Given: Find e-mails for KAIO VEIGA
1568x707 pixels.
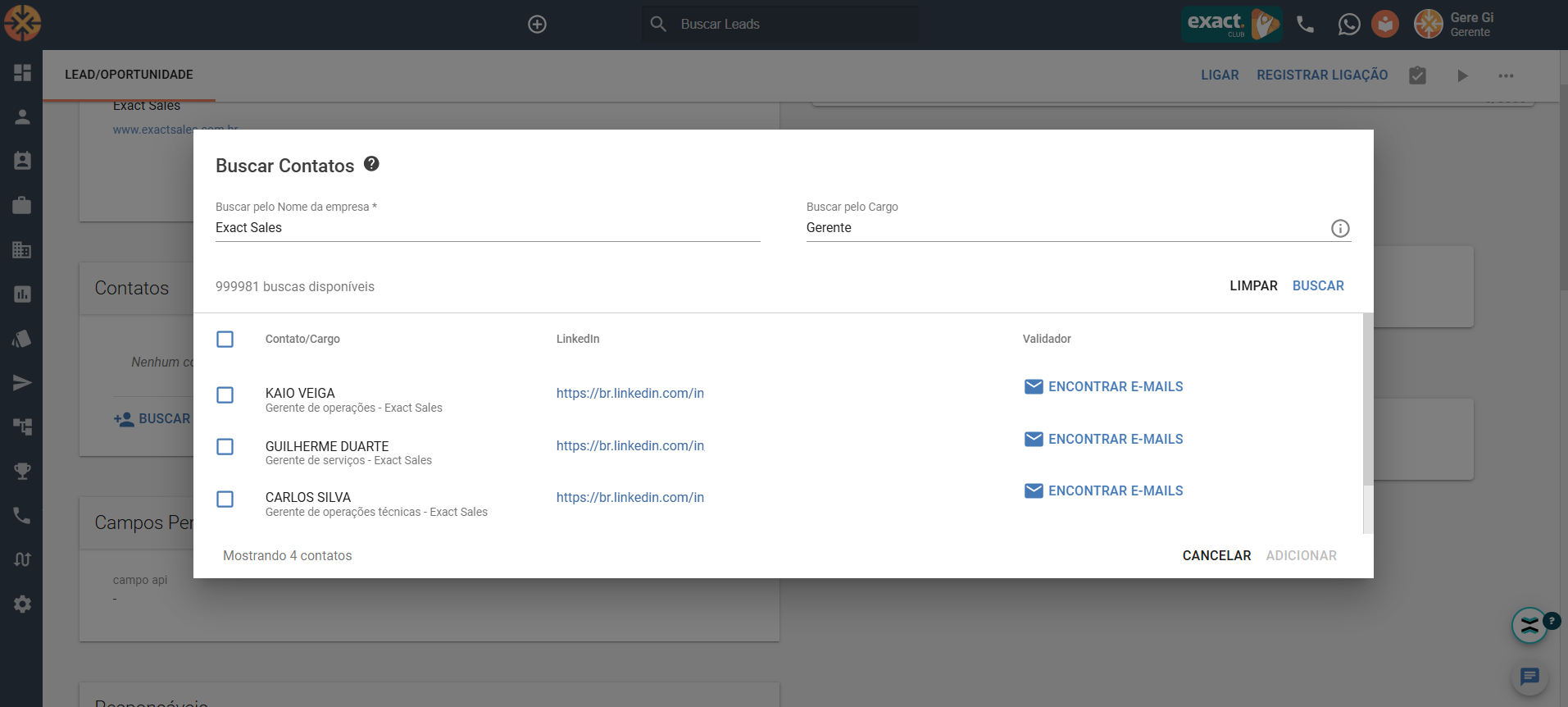Looking at the screenshot, I should point(1103,386).
